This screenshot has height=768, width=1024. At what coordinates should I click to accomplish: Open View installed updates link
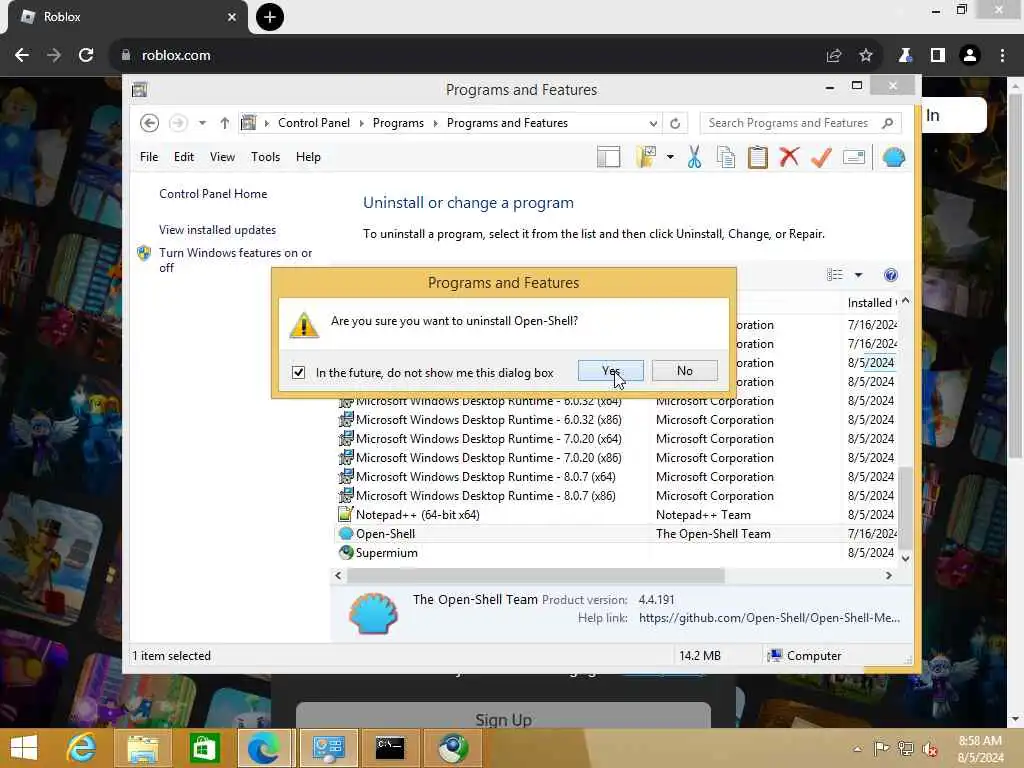pos(217,230)
